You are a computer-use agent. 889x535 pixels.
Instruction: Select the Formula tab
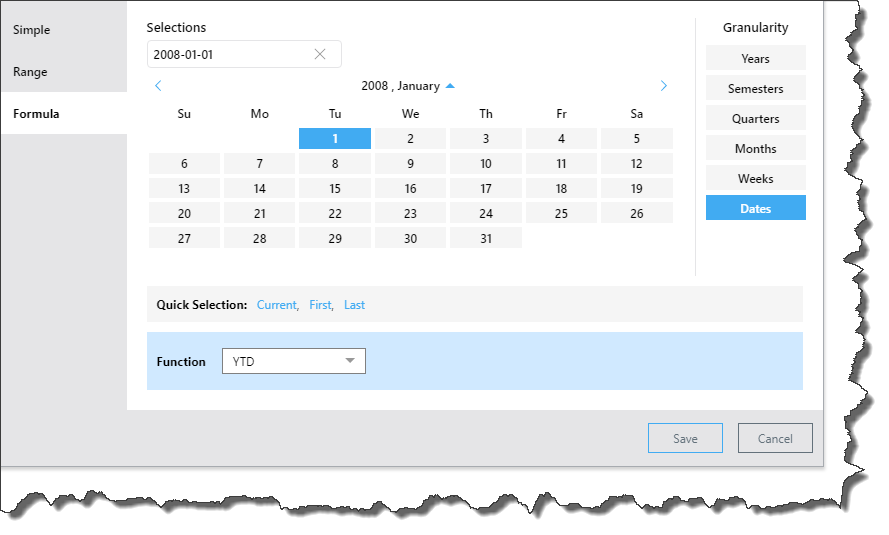point(36,114)
